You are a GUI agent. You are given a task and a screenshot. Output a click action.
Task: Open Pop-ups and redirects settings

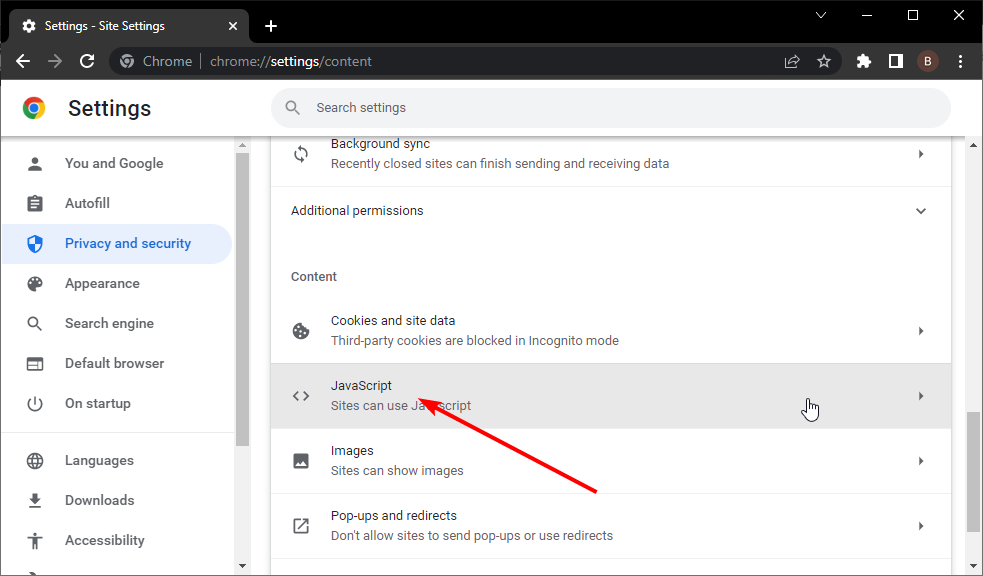pyautogui.click(x=611, y=526)
